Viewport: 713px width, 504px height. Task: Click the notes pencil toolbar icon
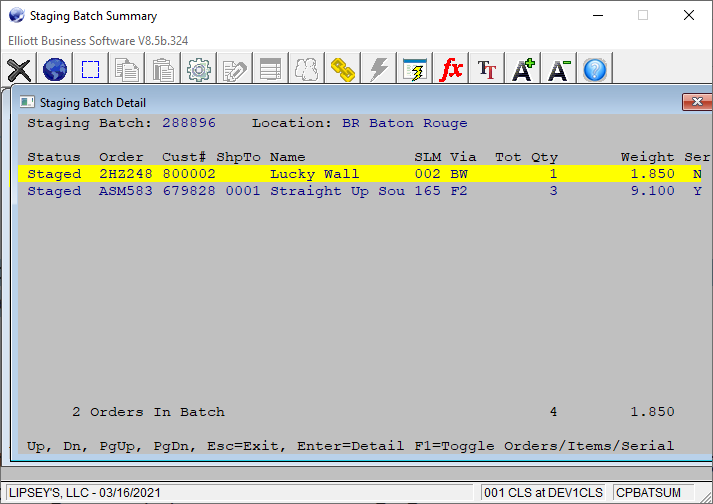click(235, 70)
